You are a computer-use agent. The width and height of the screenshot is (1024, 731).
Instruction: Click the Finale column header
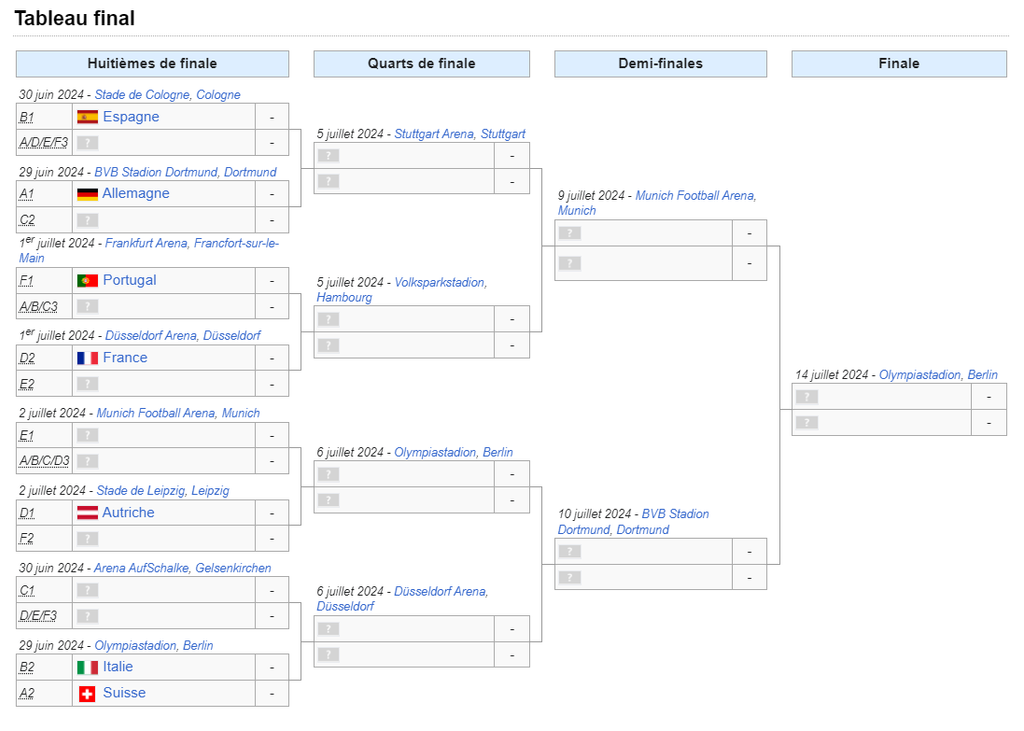coord(899,64)
